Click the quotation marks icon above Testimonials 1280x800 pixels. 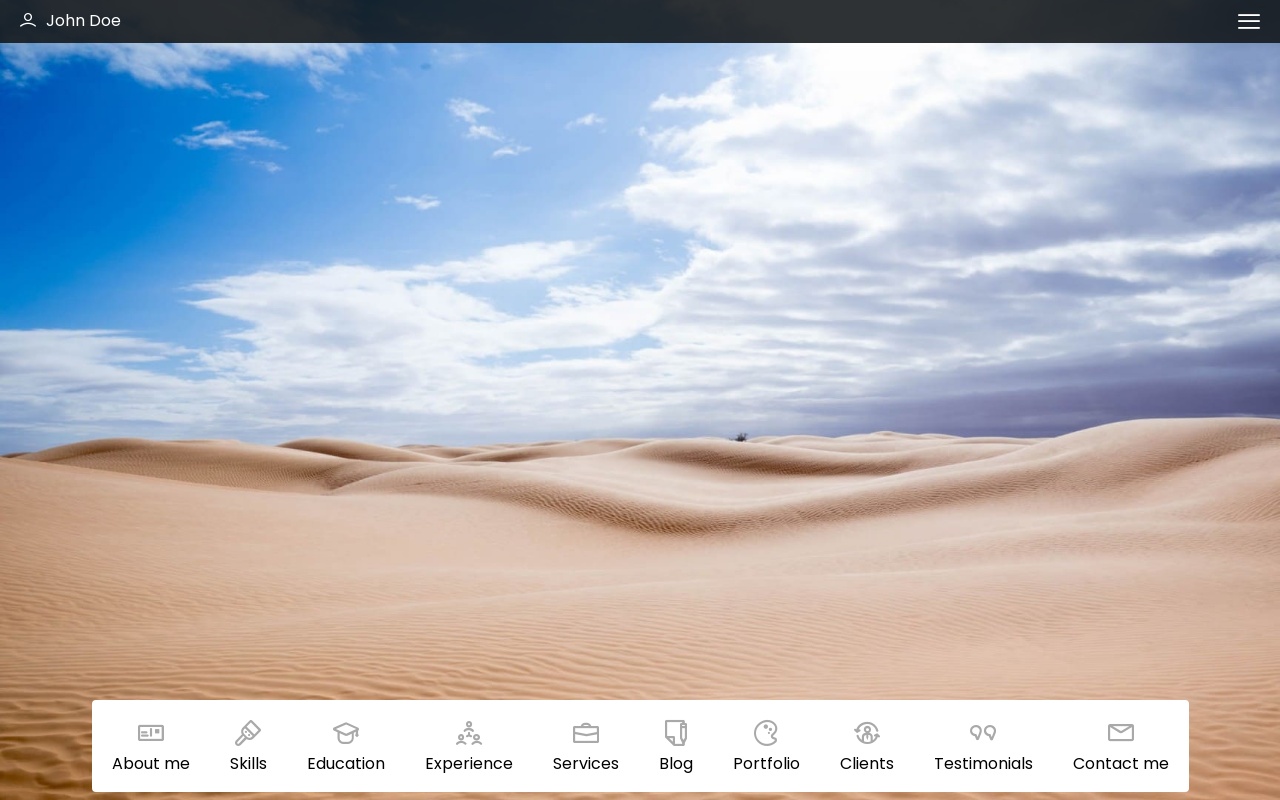[x=983, y=733]
